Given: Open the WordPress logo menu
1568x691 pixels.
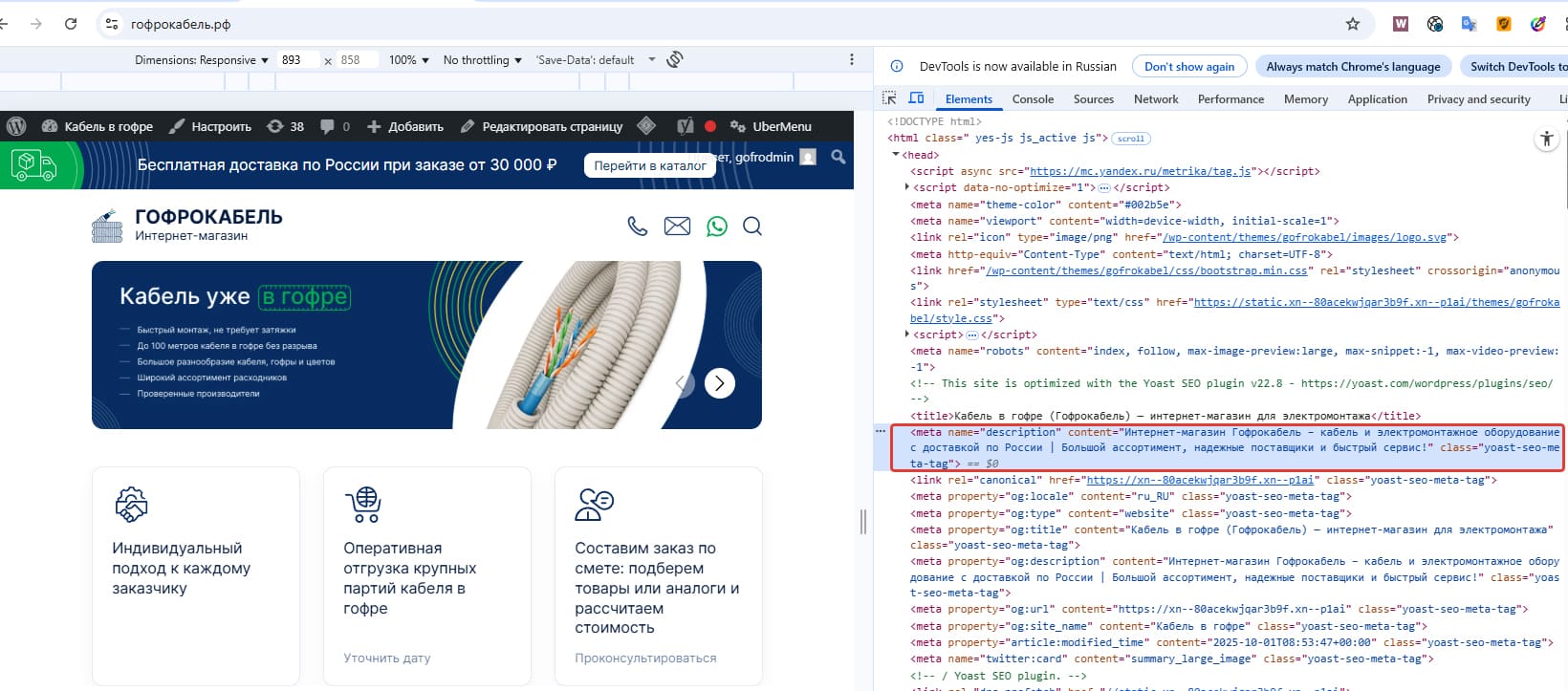Looking at the screenshot, I should (x=16, y=126).
